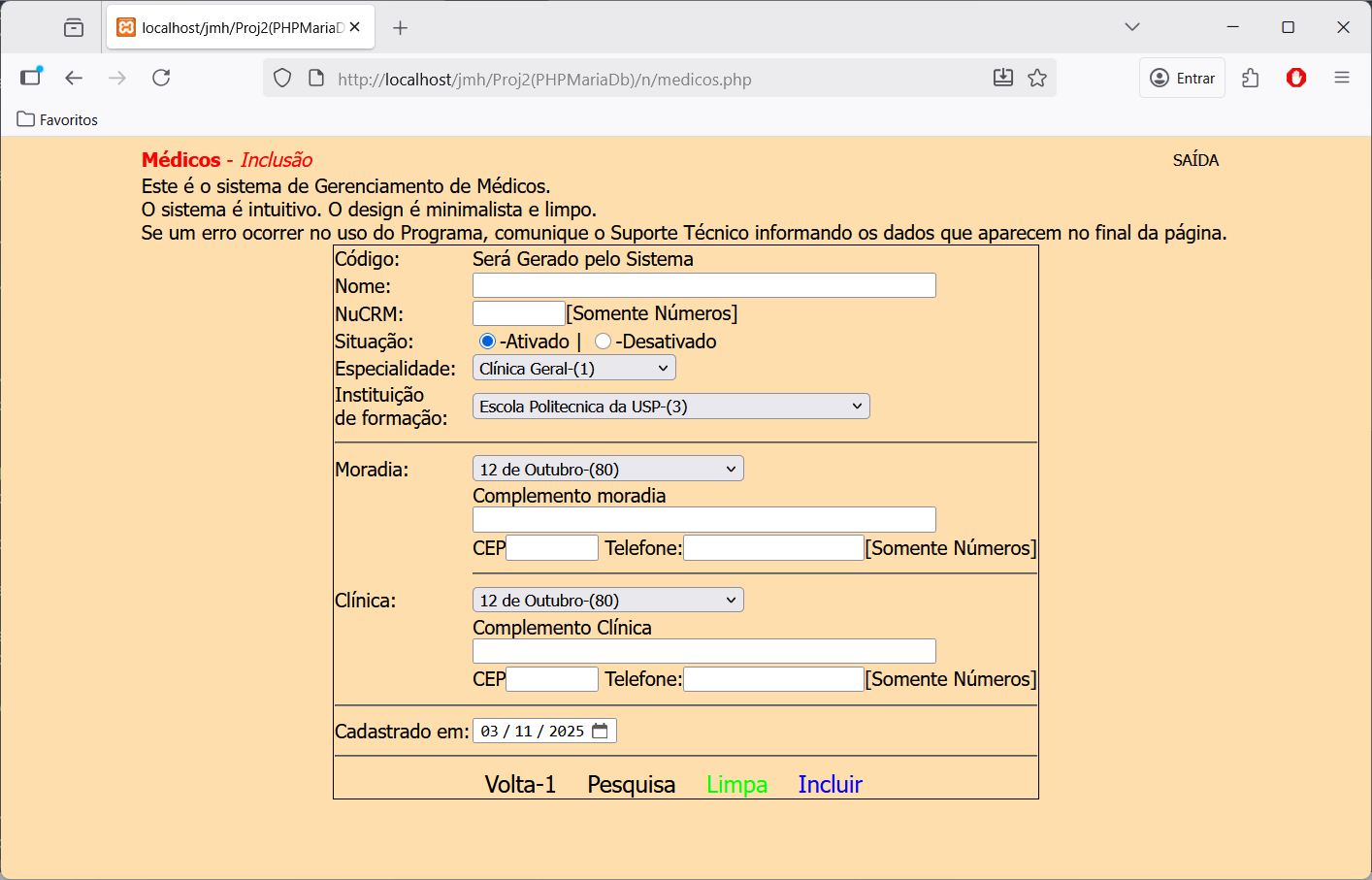The image size is (1372, 880).
Task: Bookmark this page with the star icon
Action: click(x=1037, y=78)
